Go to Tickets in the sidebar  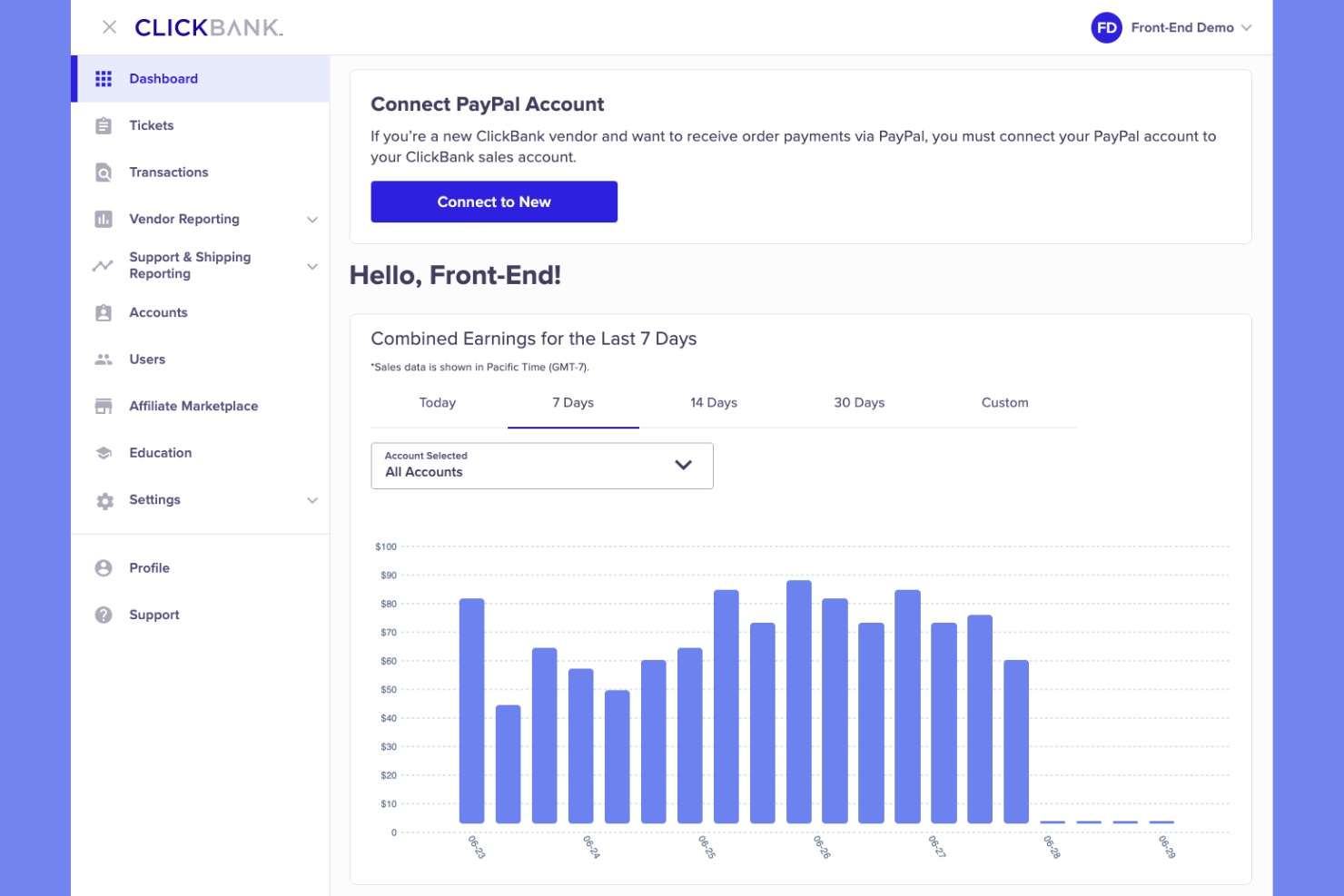[x=201, y=125]
